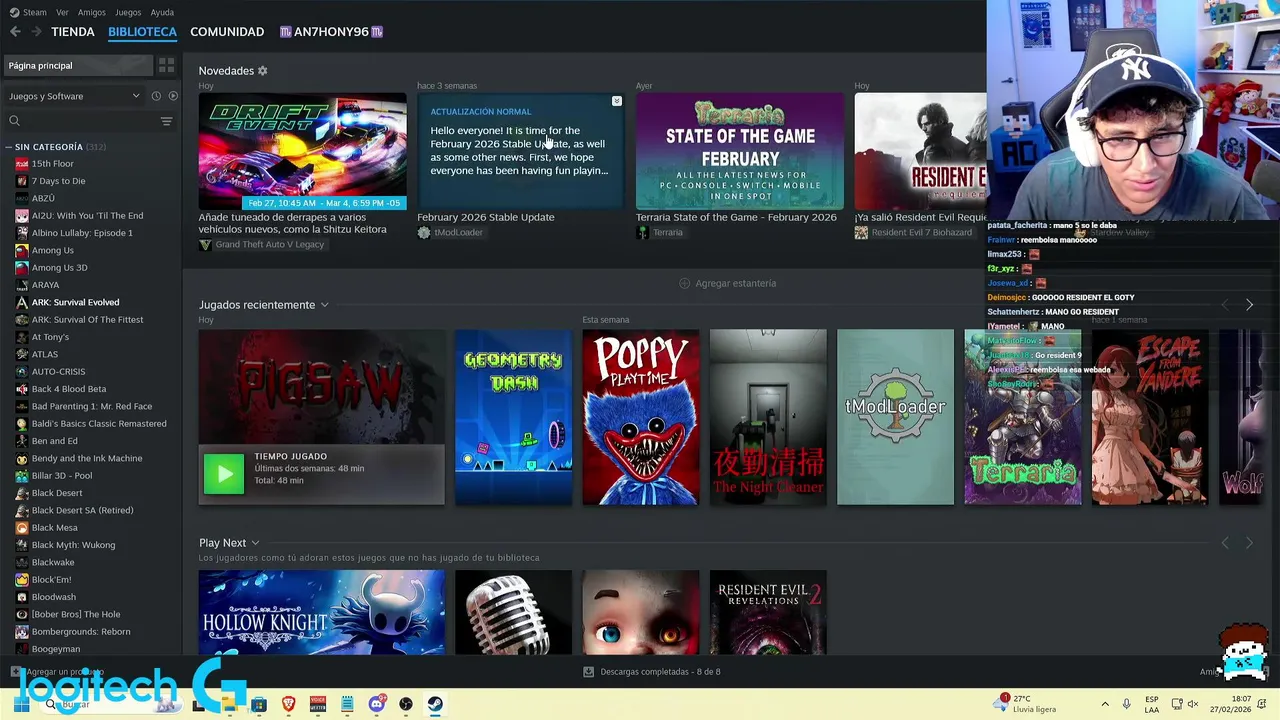
Task: Switch to the TIENDA tab
Action: tap(73, 32)
